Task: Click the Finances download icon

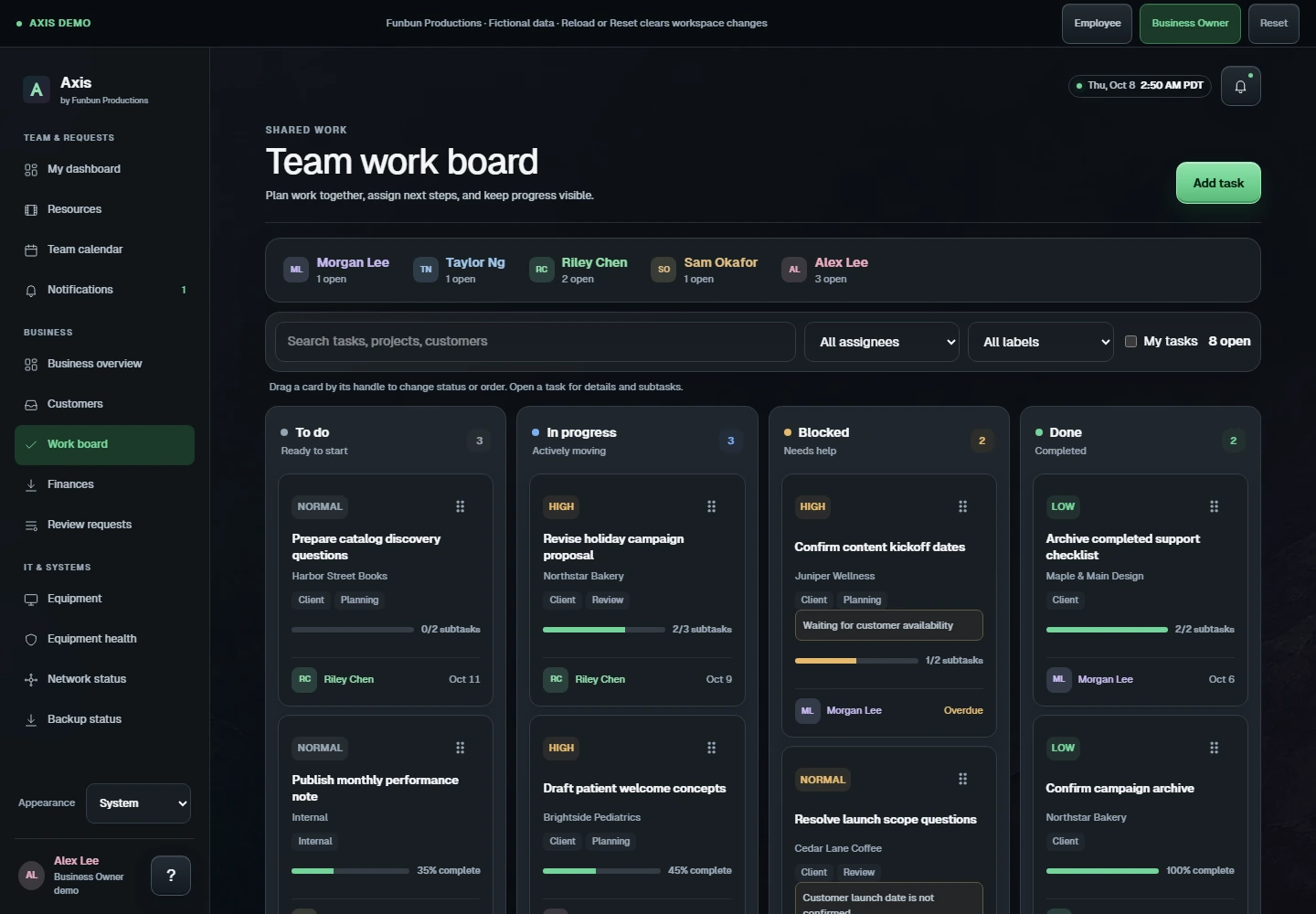Action: pos(31,485)
